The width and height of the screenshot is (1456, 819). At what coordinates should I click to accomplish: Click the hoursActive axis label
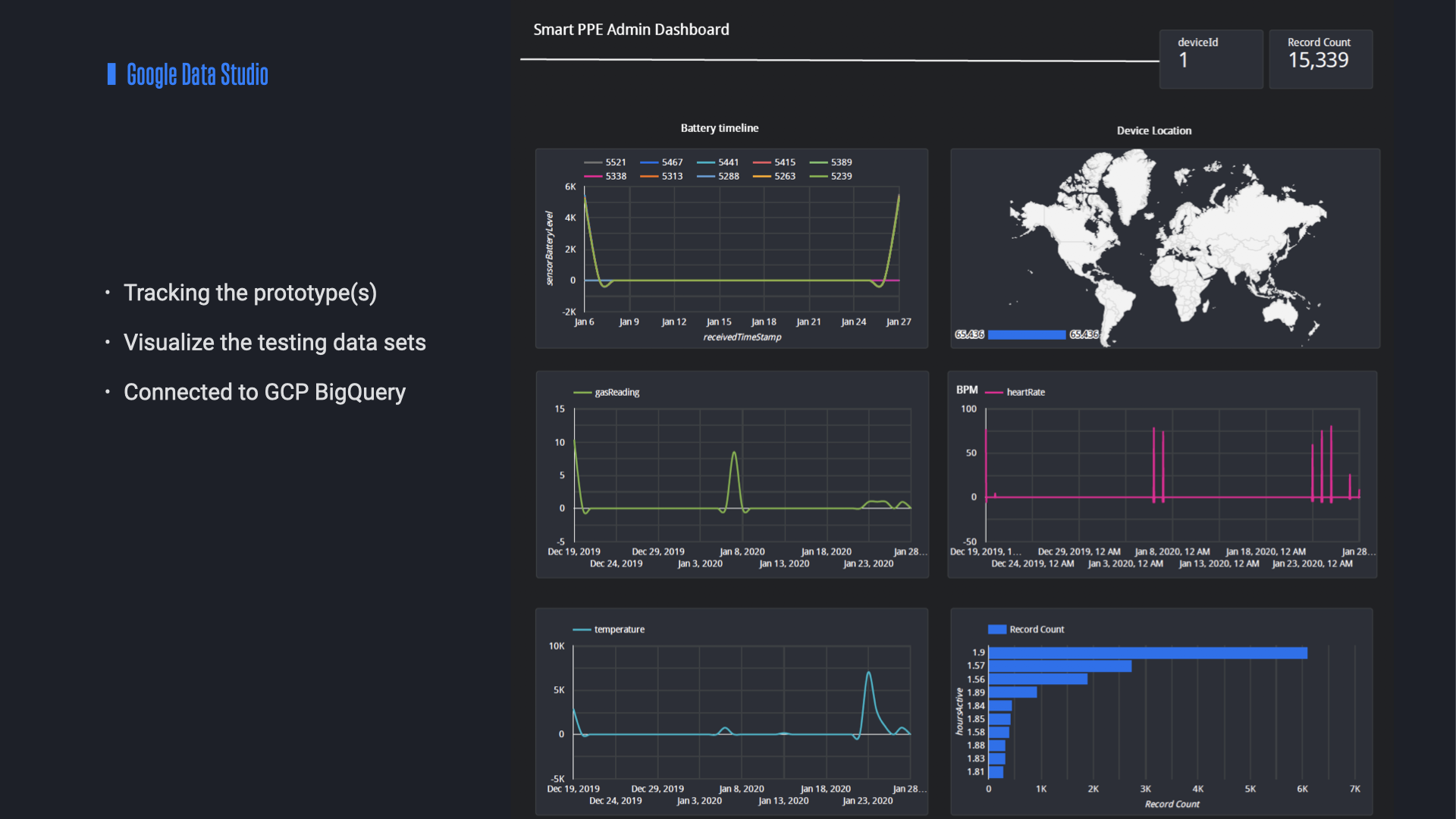coord(959,711)
